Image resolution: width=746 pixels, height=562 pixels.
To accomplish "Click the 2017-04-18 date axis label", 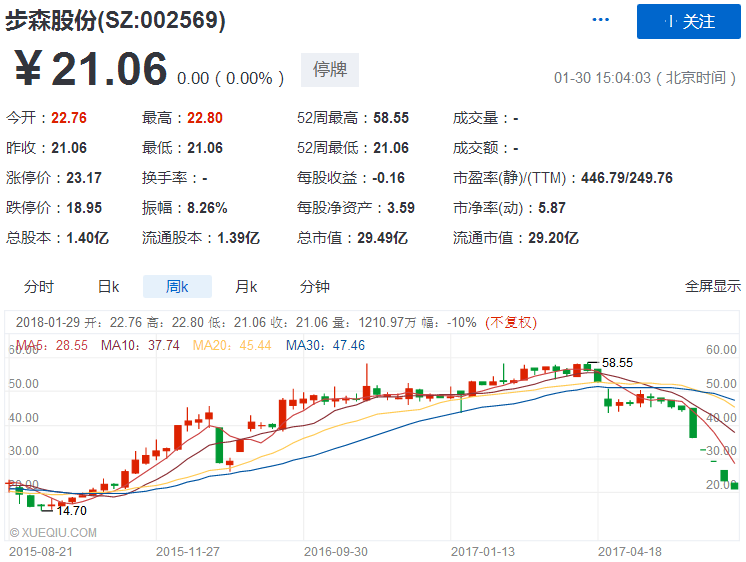I will pos(630,552).
